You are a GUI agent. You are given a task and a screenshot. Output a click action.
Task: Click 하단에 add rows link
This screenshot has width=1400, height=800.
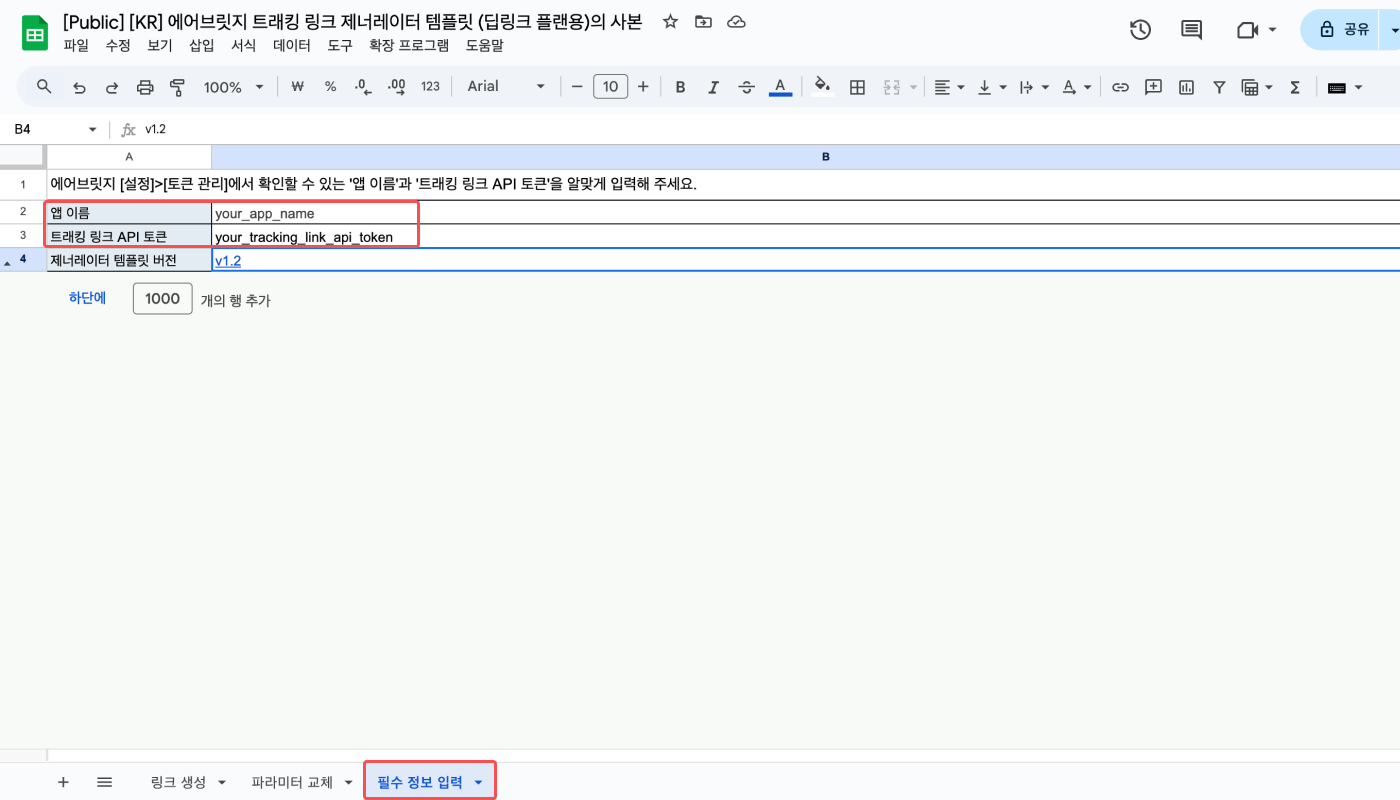[87, 298]
